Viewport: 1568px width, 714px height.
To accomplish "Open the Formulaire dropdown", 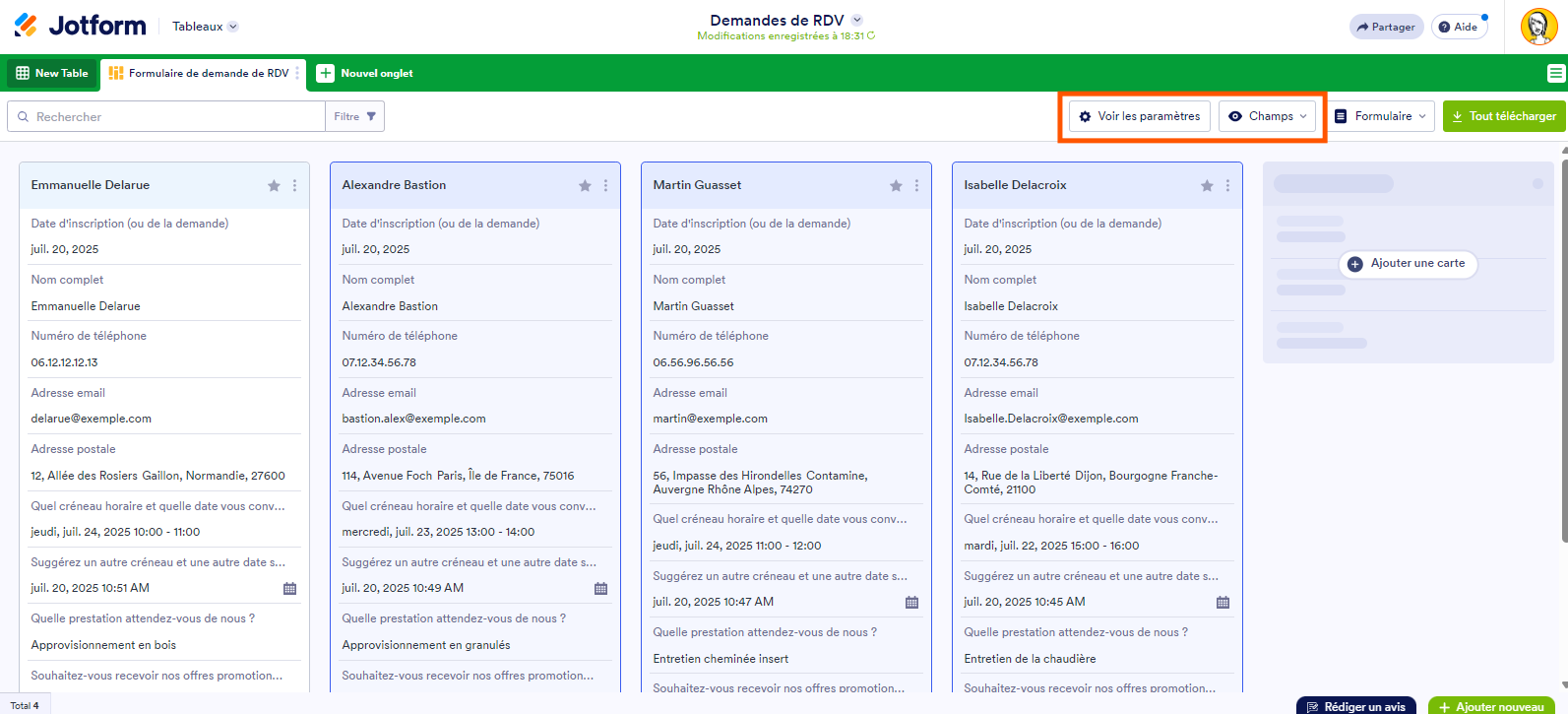I will click(x=1380, y=116).
